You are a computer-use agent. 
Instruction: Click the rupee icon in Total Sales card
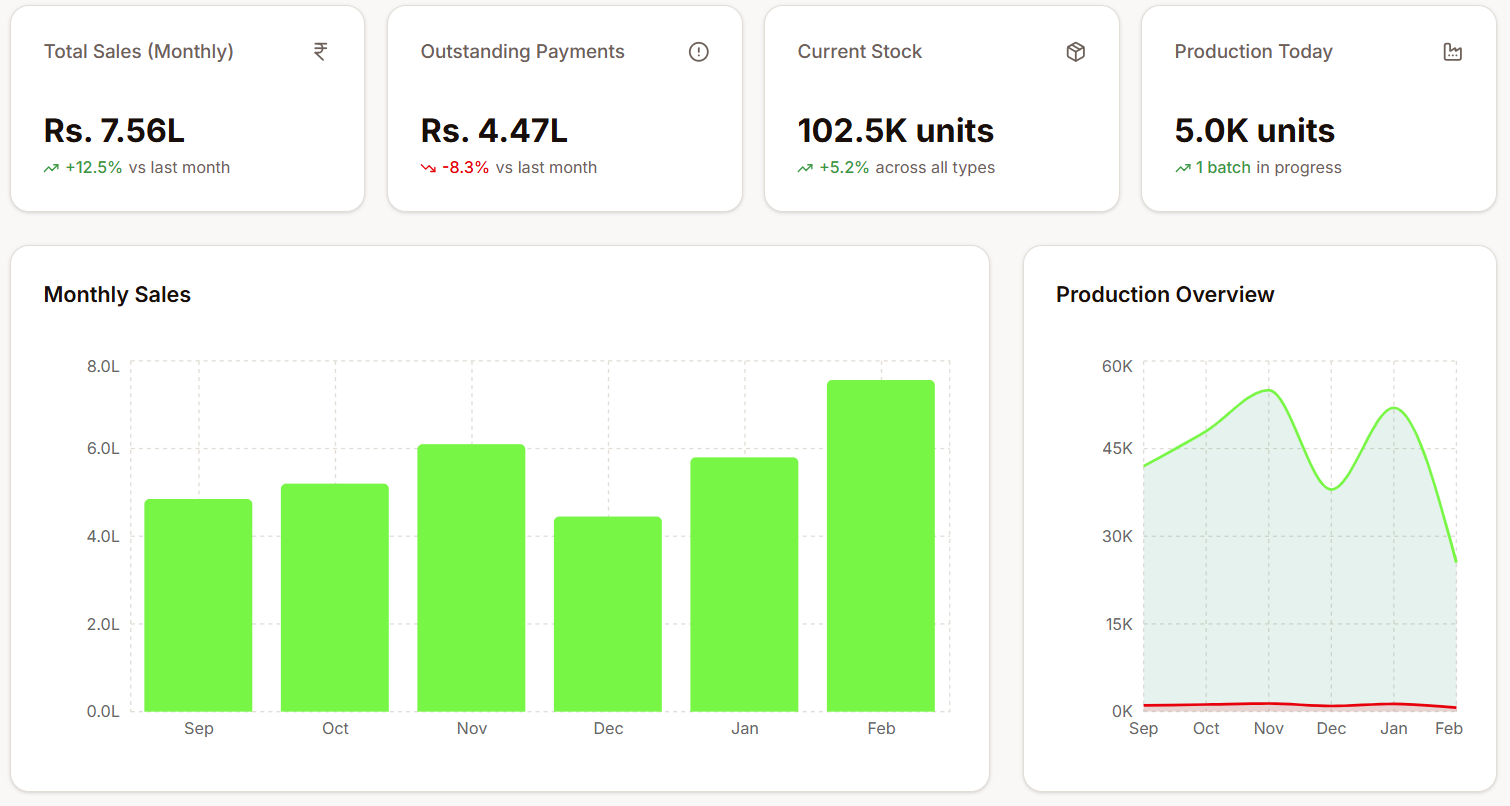tap(320, 52)
